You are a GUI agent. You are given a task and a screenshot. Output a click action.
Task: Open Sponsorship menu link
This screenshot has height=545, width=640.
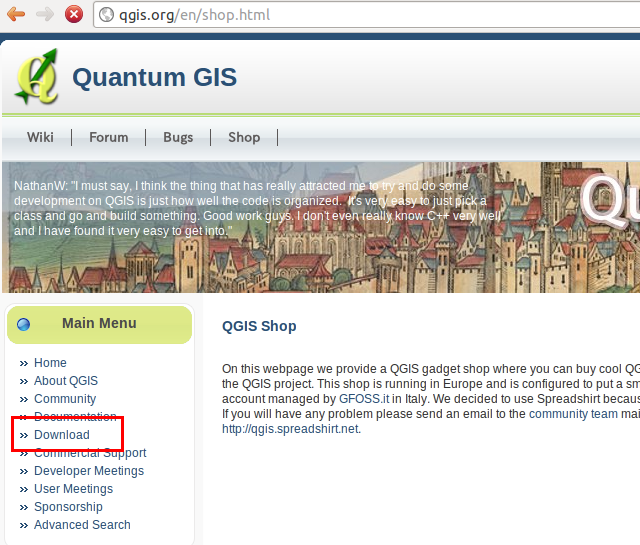[68, 507]
